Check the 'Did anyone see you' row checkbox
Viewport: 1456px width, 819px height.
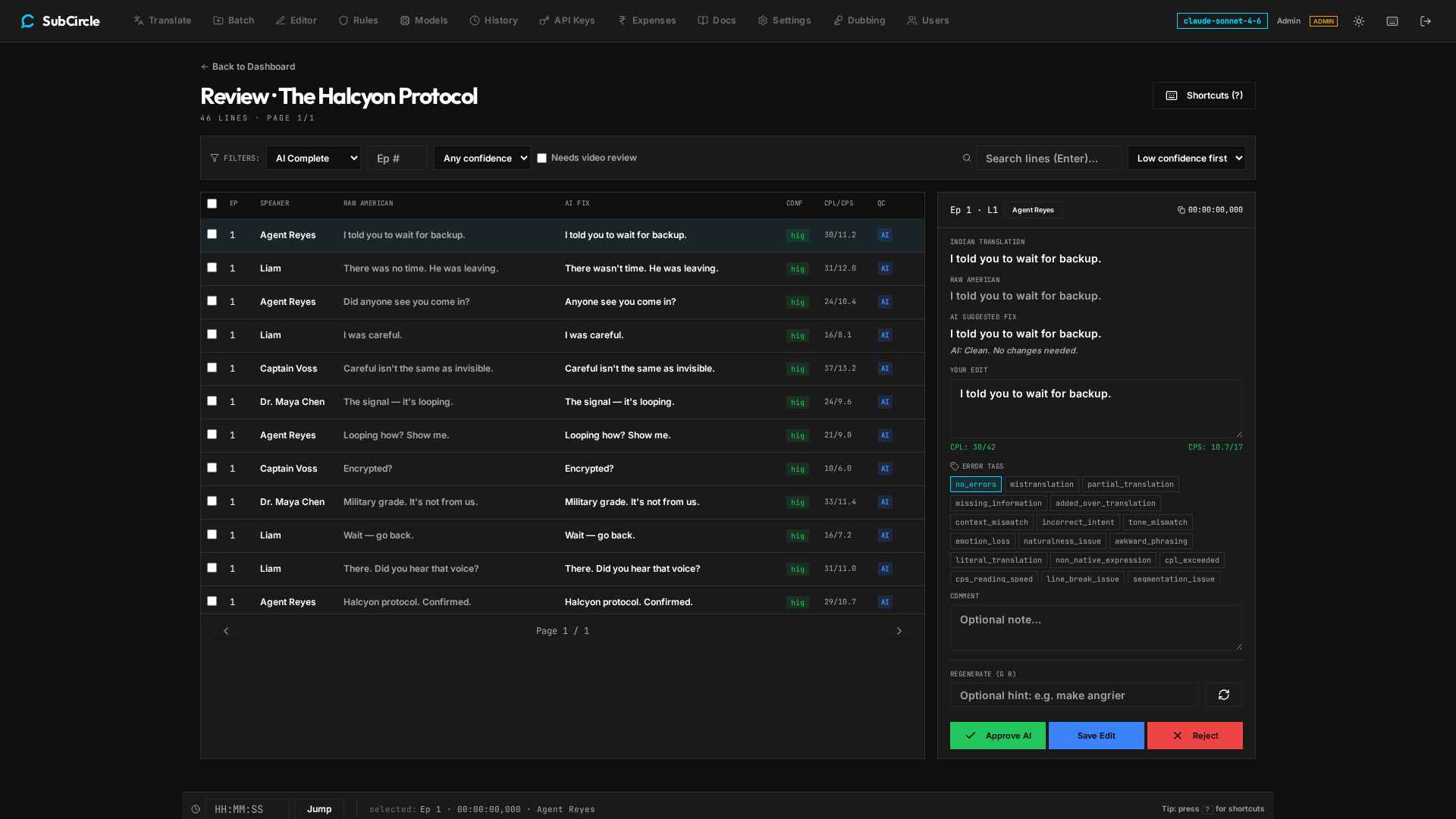tap(212, 301)
